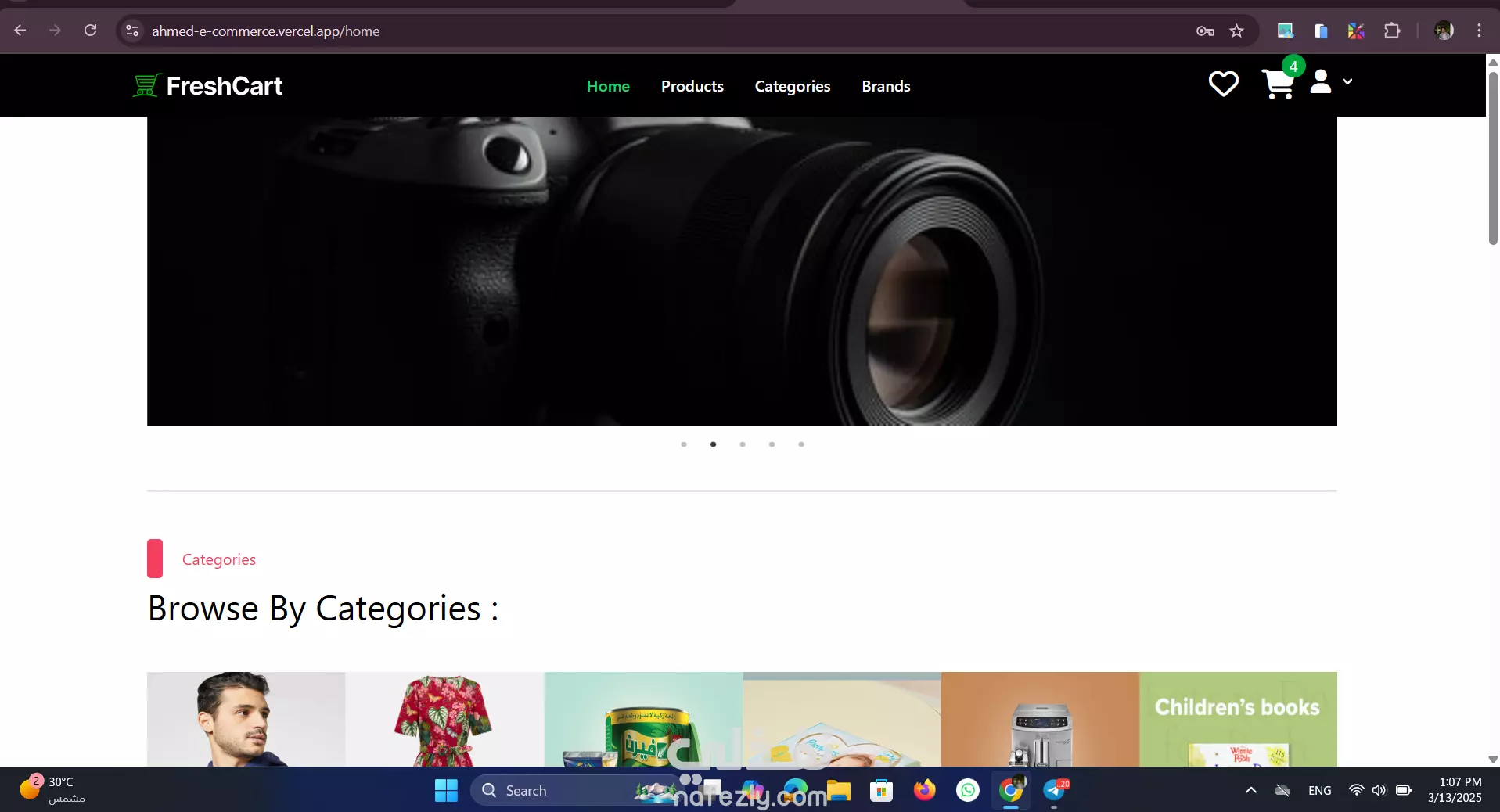The width and height of the screenshot is (1500, 812).
Task: Bookmark page with star icon
Action: [1236, 31]
